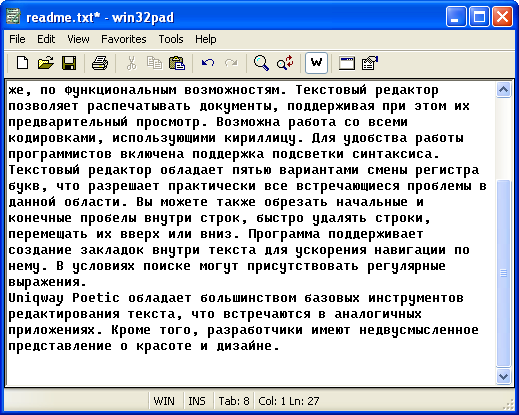Screen dimensions: 519x415
Task: Click the word кириллицу. in the text
Action: (264, 138)
